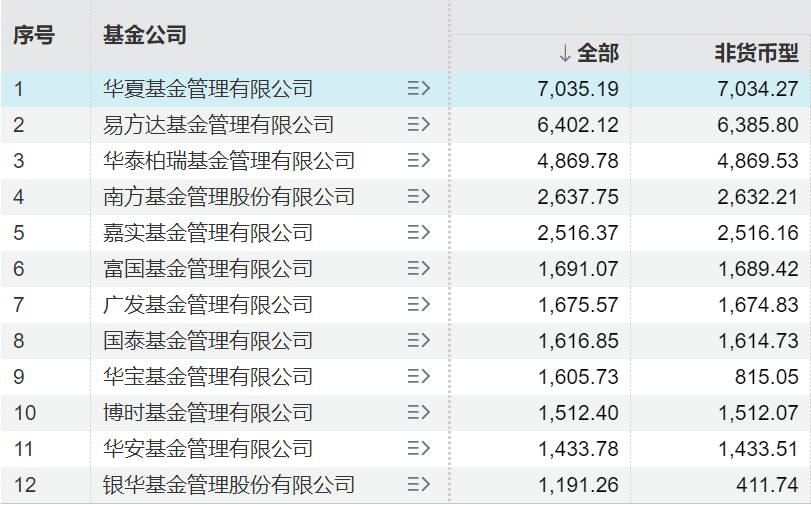Select company name 广发基金管理有限公司
This screenshot has height=505, width=811.
pos(207,304)
